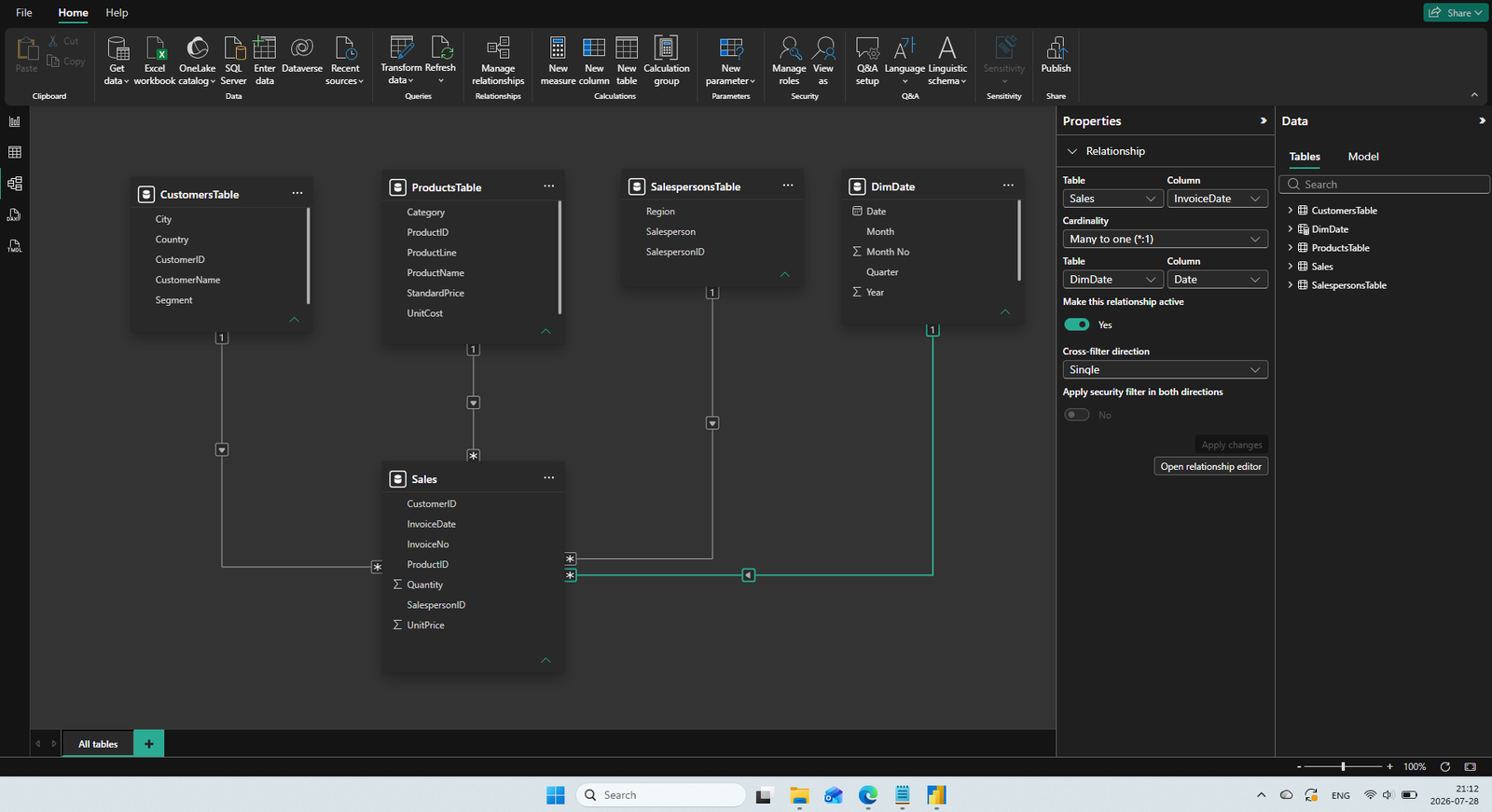Turn off Make this relationship active
The height and width of the screenshot is (812, 1492).
[1077, 324]
